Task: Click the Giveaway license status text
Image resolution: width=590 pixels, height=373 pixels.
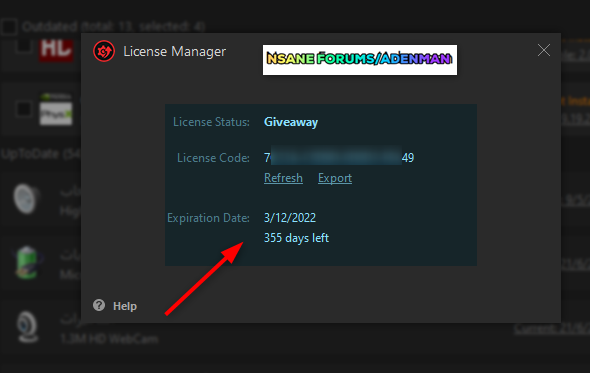Action: coord(291,122)
